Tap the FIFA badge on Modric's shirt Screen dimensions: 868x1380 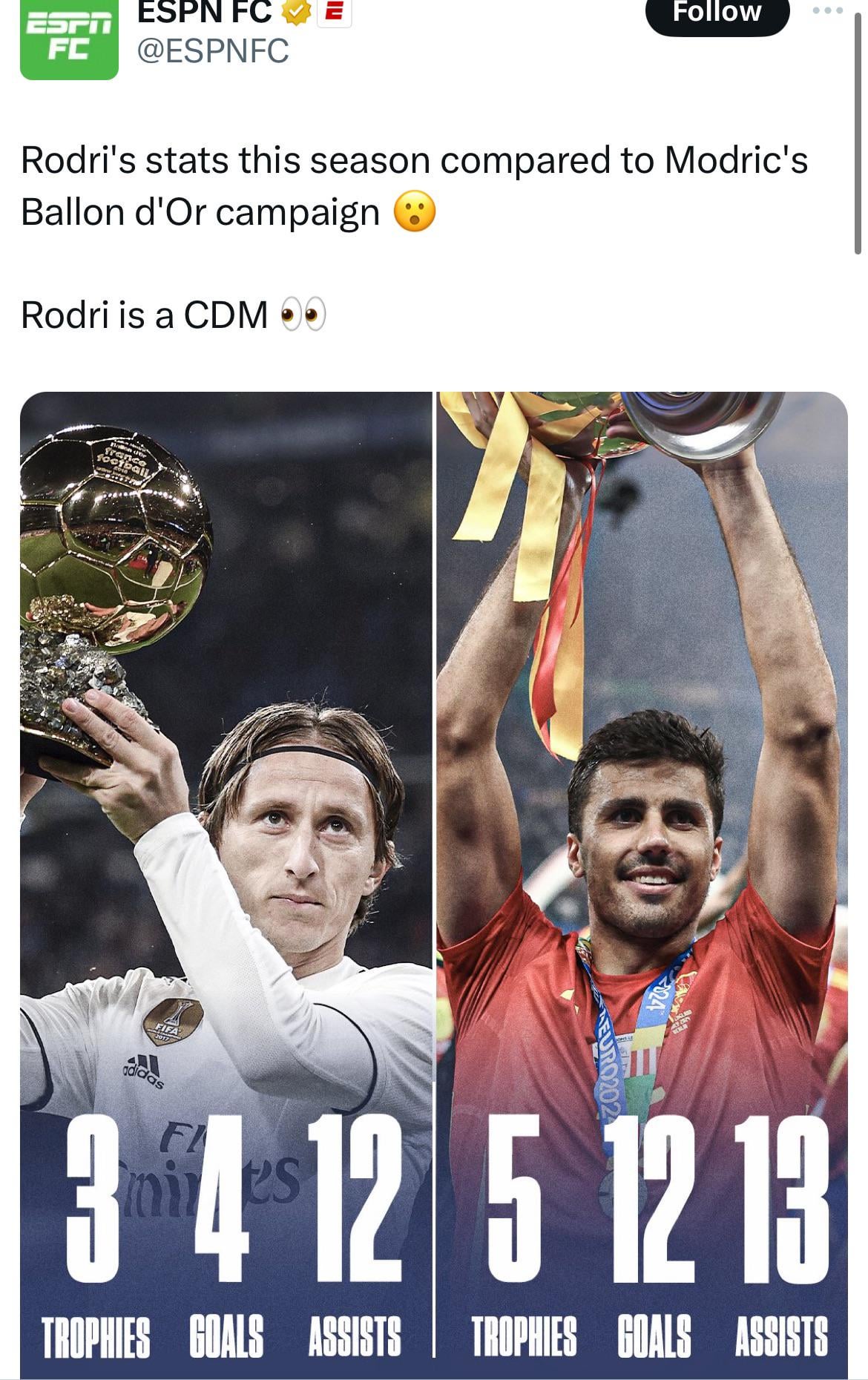click(173, 1022)
